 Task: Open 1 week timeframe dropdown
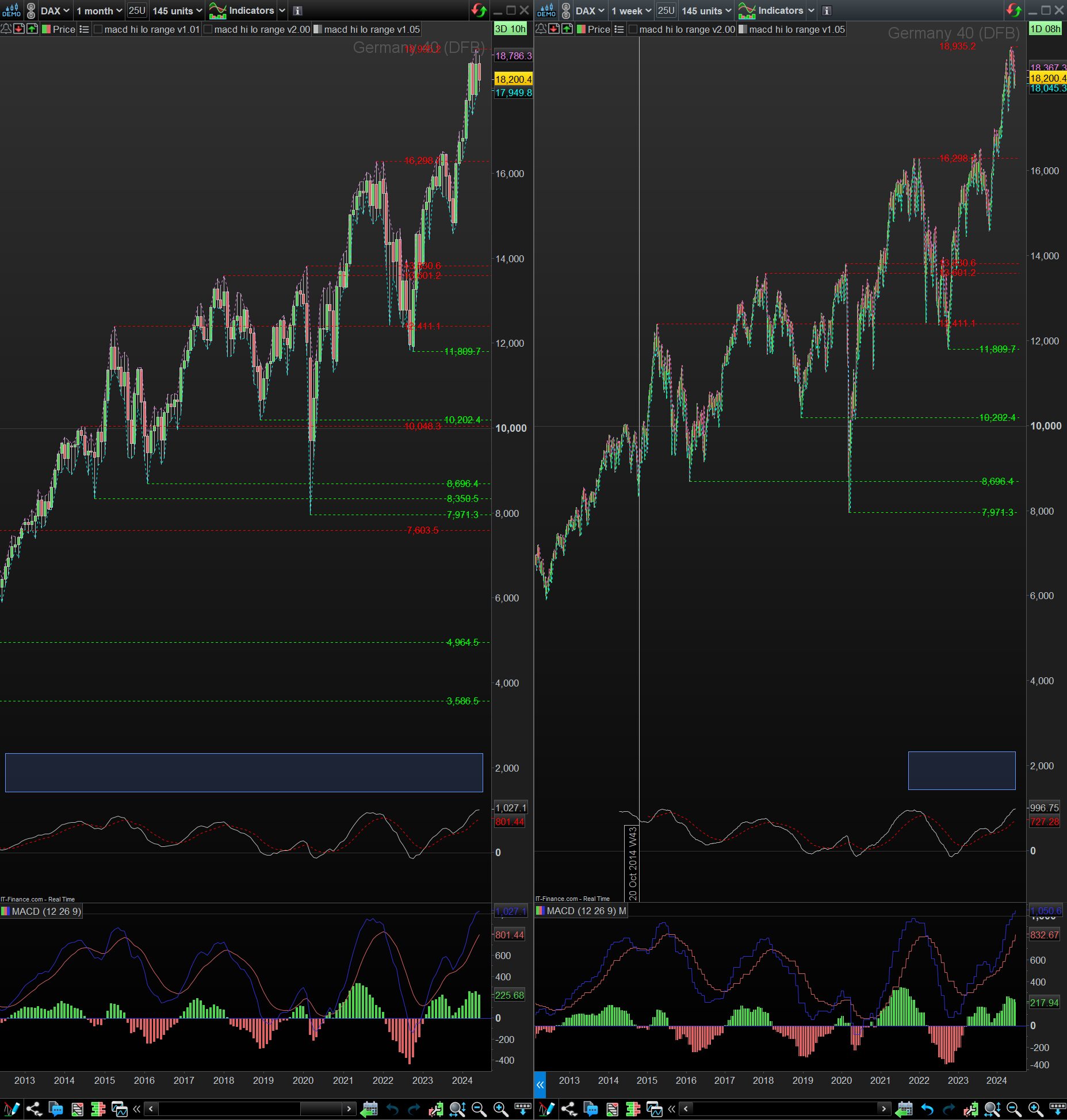pyautogui.click(x=632, y=11)
